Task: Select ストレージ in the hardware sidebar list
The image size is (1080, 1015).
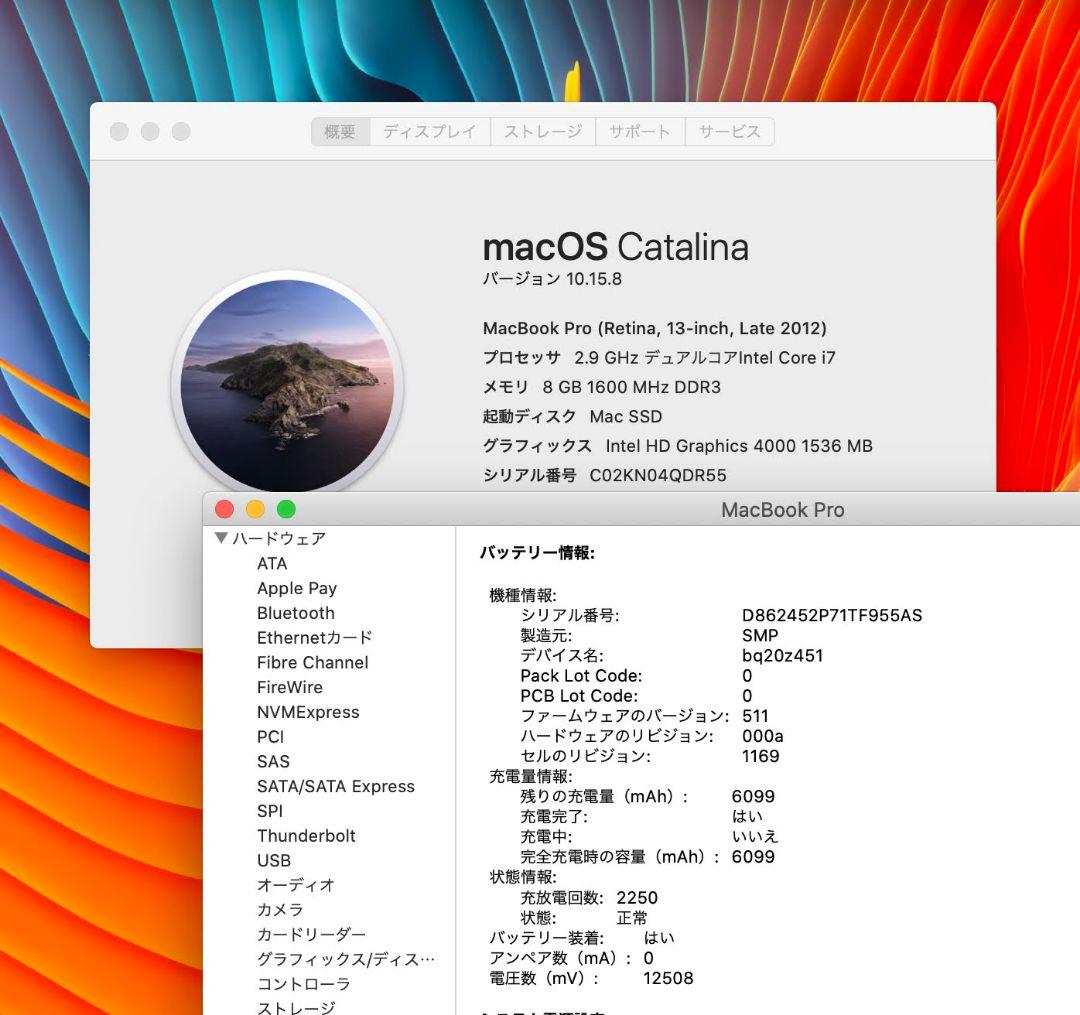Action: coord(296,1008)
